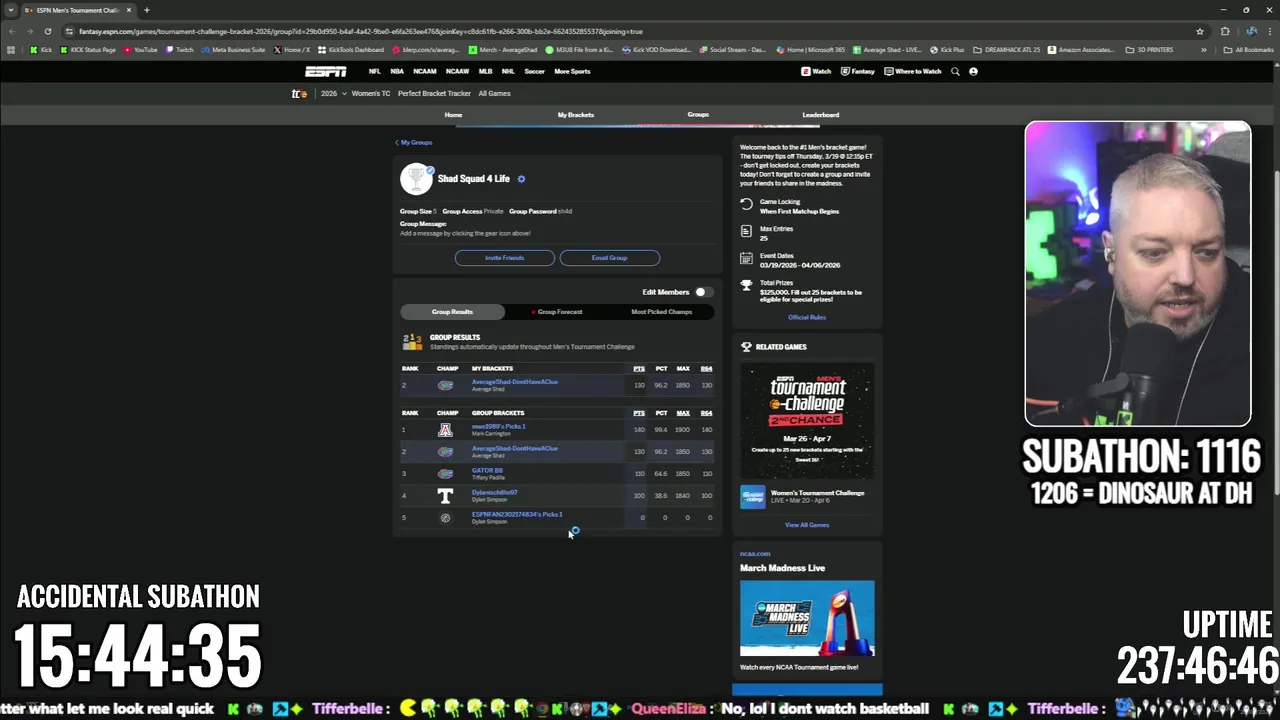Click the Arizona champ logo in rank 1 row
The height and width of the screenshot is (720, 1280).
445,430
